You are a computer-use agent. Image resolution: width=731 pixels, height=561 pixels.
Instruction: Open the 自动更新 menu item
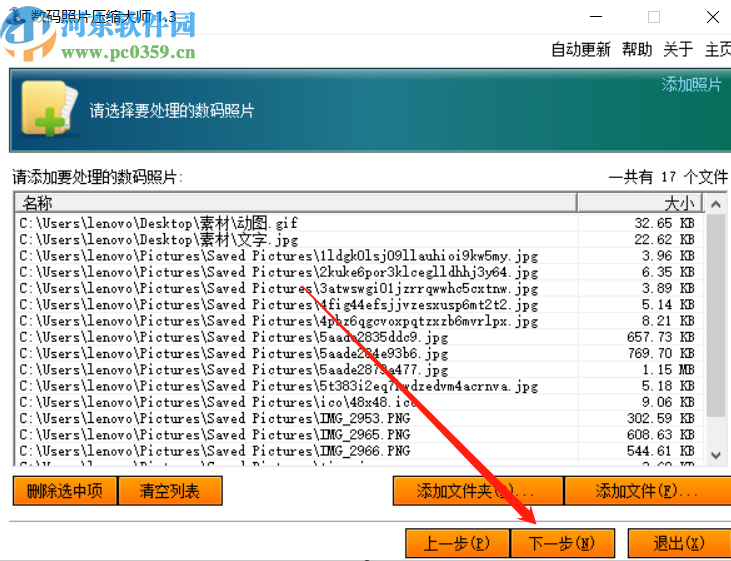click(x=580, y=49)
